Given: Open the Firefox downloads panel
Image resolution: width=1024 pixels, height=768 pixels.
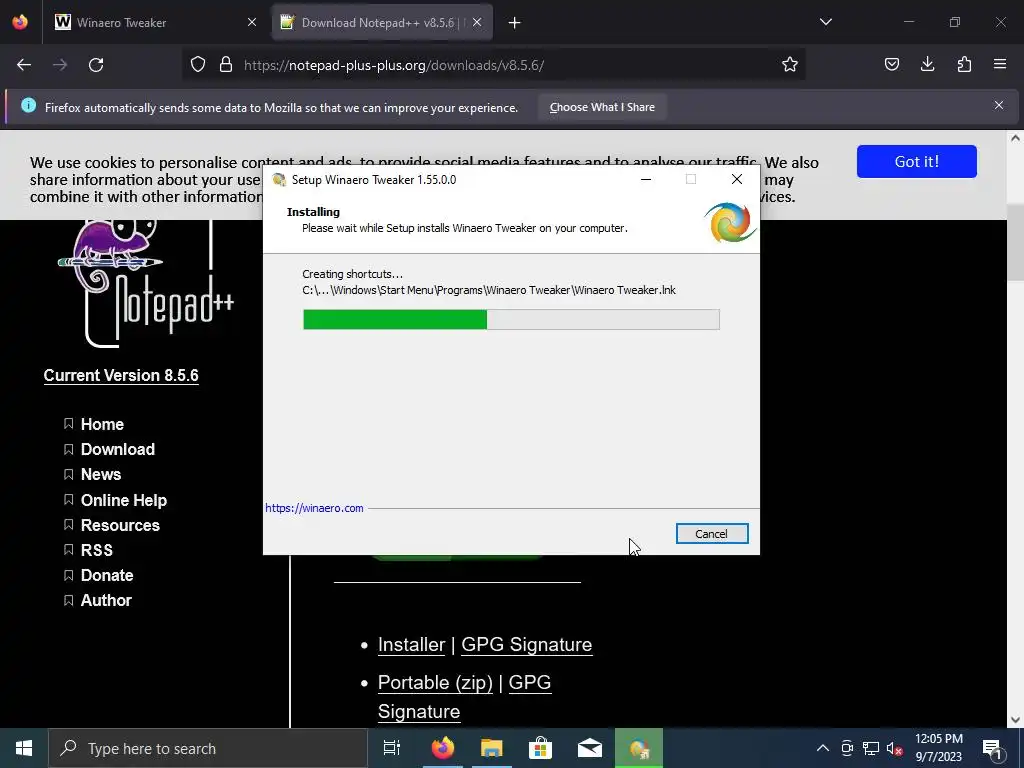Looking at the screenshot, I should click(x=927, y=65).
